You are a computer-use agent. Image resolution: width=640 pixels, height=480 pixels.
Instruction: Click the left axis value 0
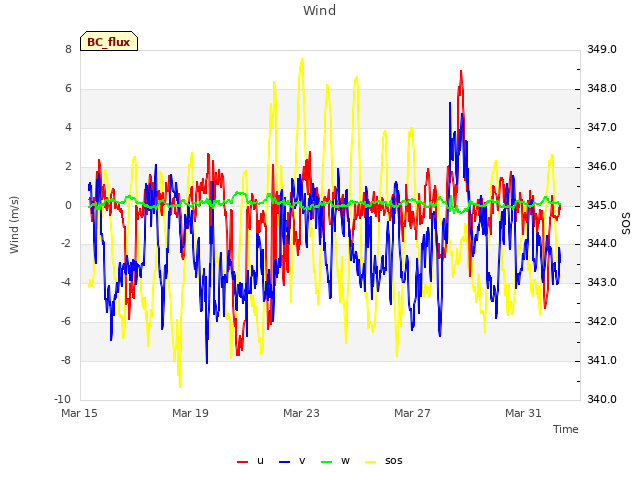tap(68, 205)
